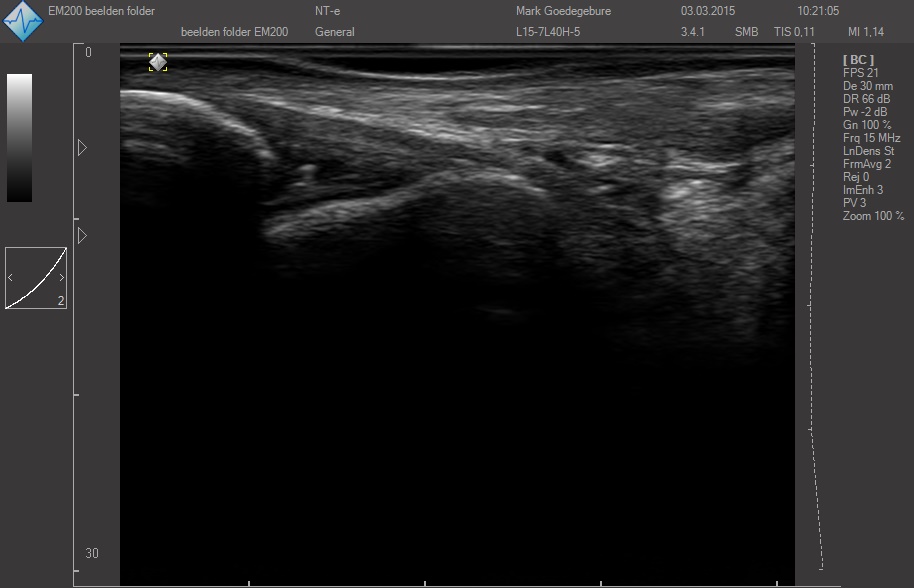
Task: Click the DR 66 dB dynamic range
Action: tap(866, 99)
